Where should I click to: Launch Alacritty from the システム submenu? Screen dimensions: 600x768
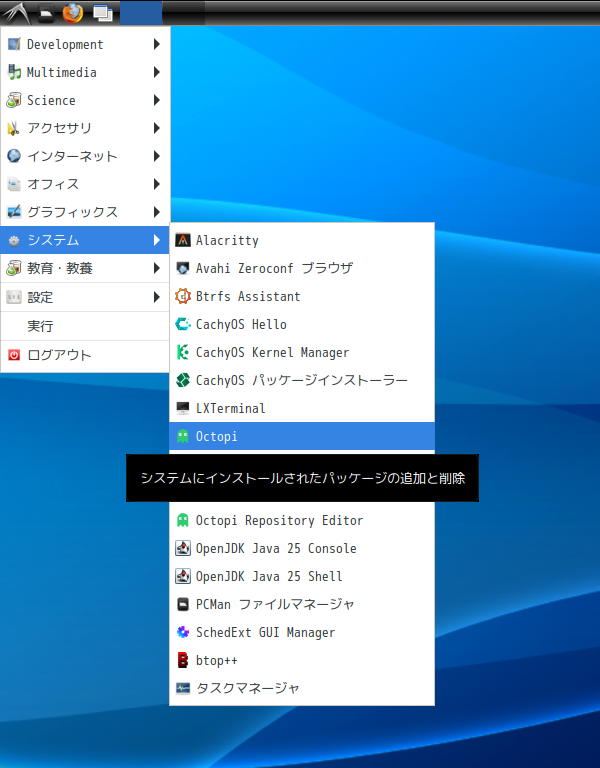click(302, 240)
